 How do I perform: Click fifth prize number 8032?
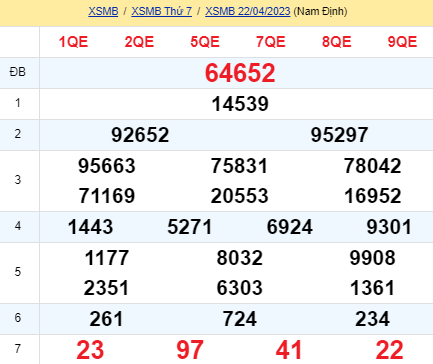point(239,258)
